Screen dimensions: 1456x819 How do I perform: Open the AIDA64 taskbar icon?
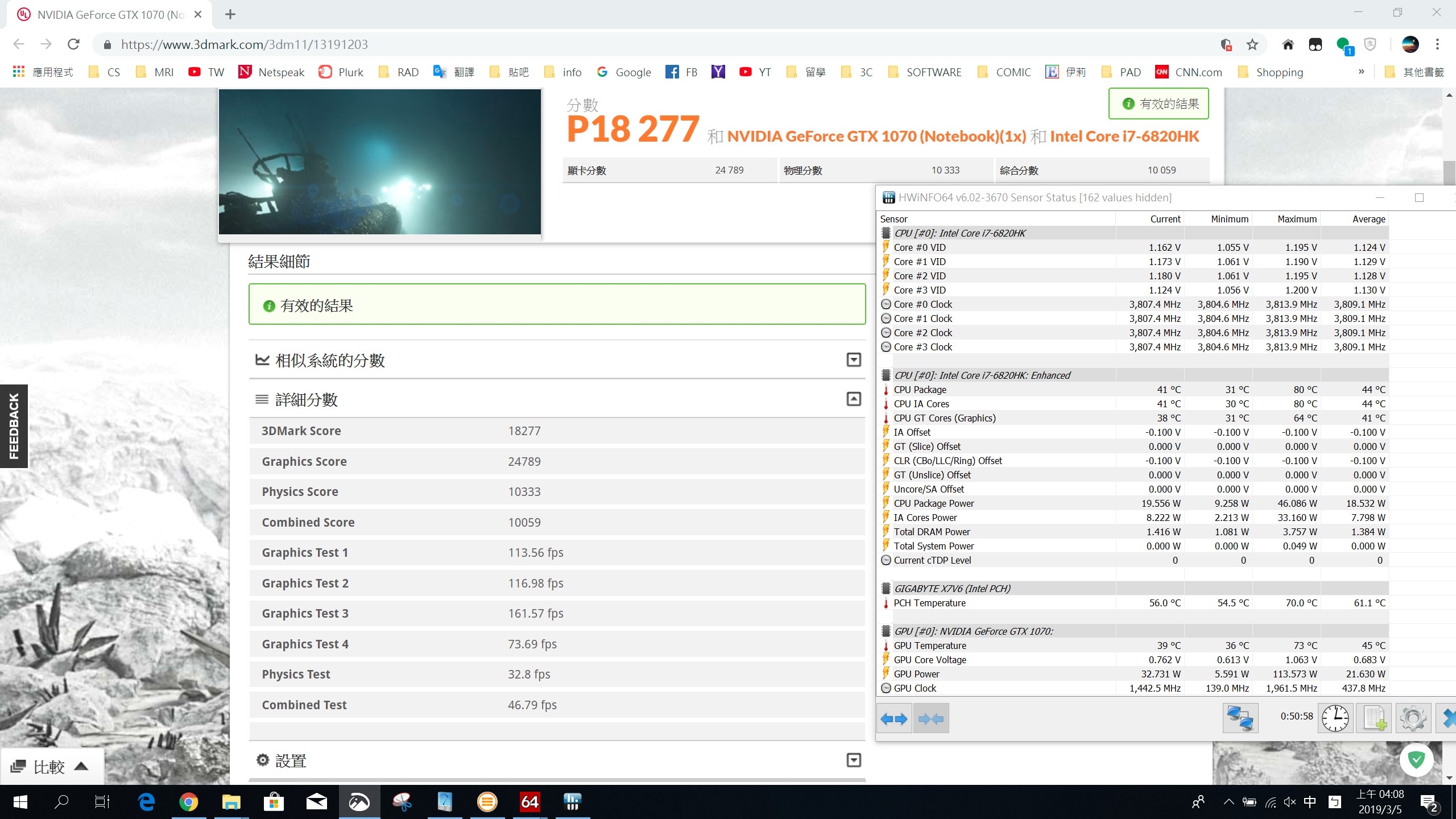pyautogui.click(x=530, y=802)
